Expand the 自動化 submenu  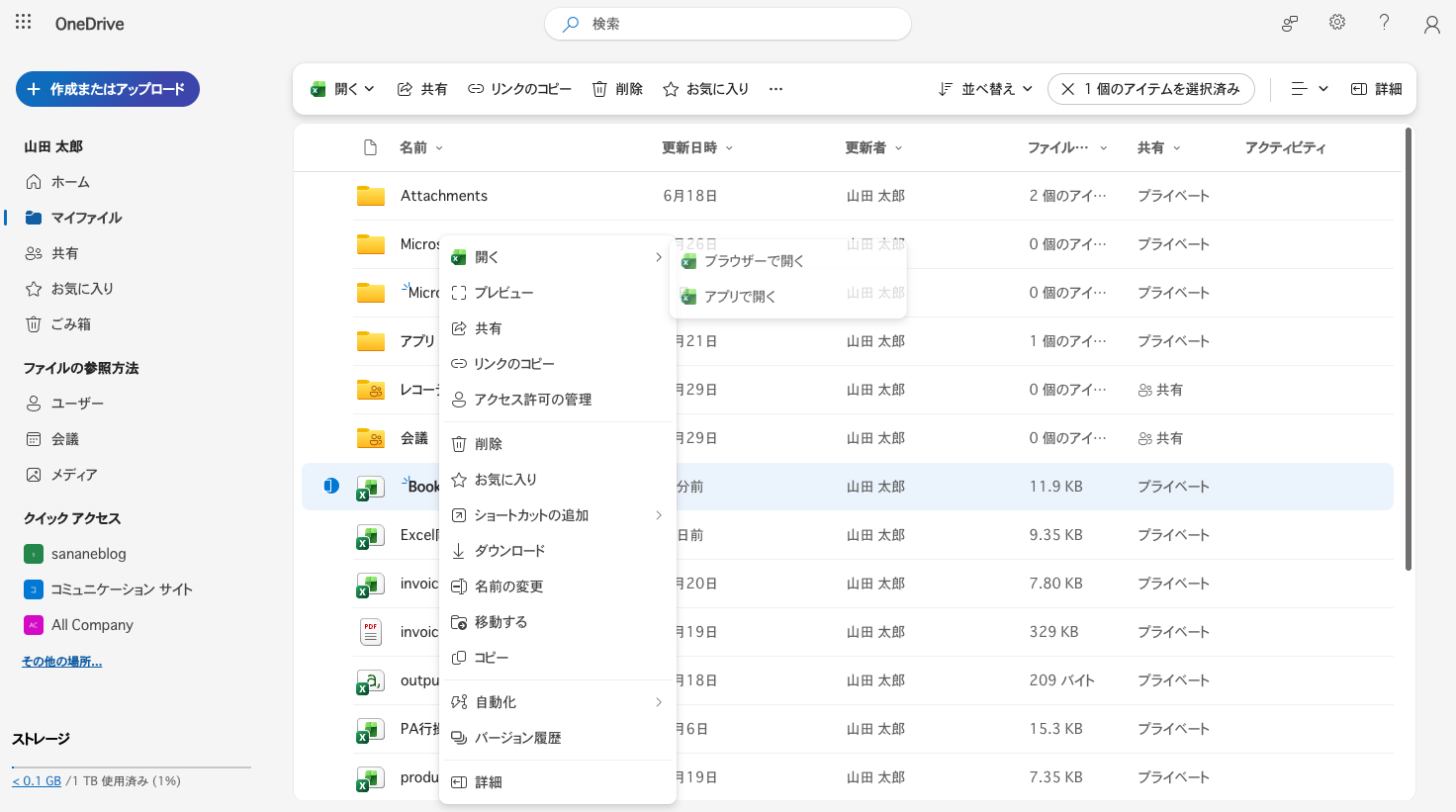click(x=557, y=702)
